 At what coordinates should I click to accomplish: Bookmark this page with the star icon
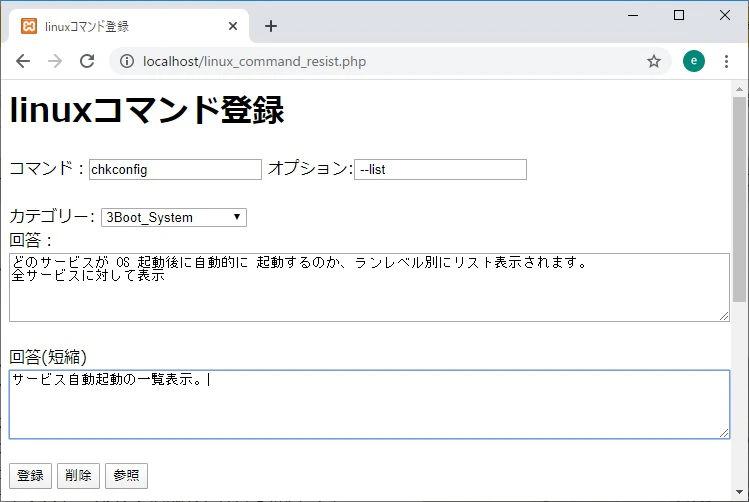(653, 61)
